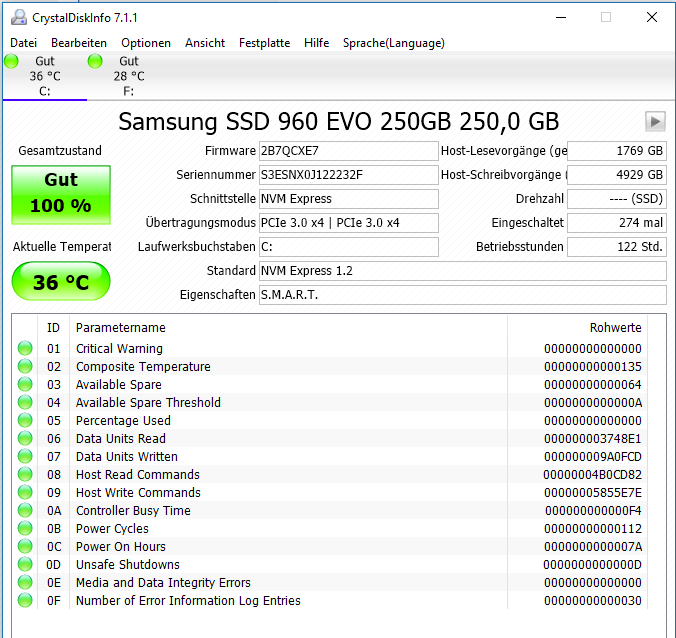Viewport: 676px width, 638px height.
Task: Click green status circle for drive C:
Action: tap(12, 61)
